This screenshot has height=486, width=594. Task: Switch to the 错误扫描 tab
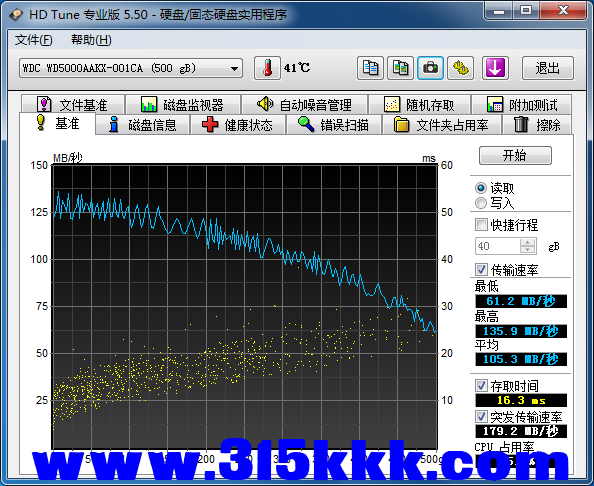pyautogui.click(x=334, y=125)
